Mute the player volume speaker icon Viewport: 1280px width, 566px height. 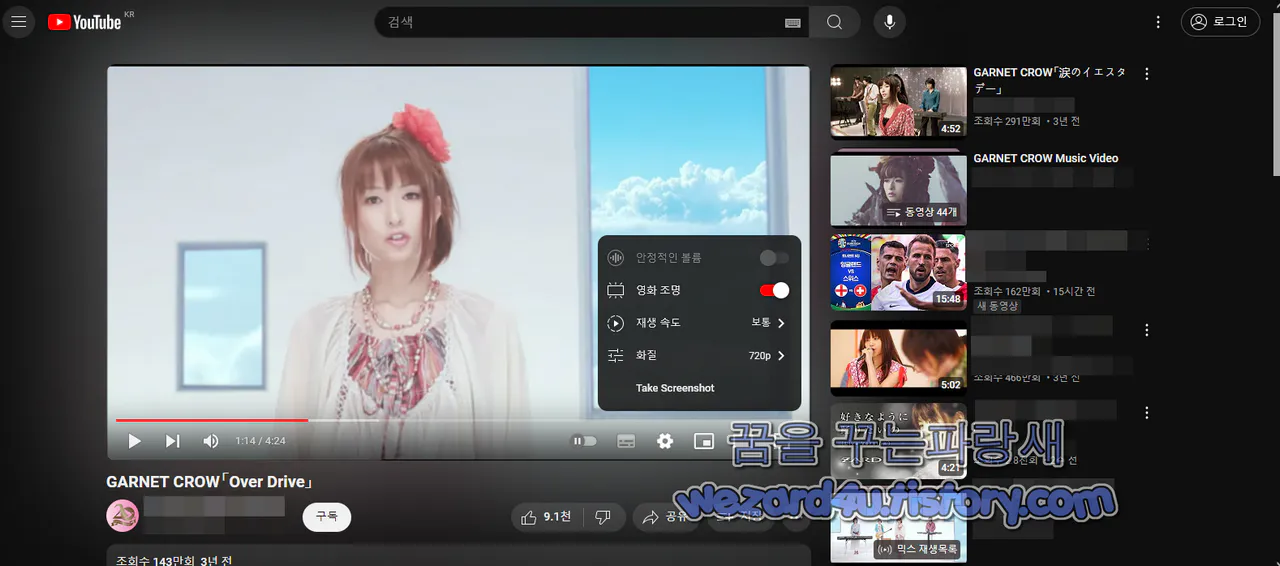(211, 441)
